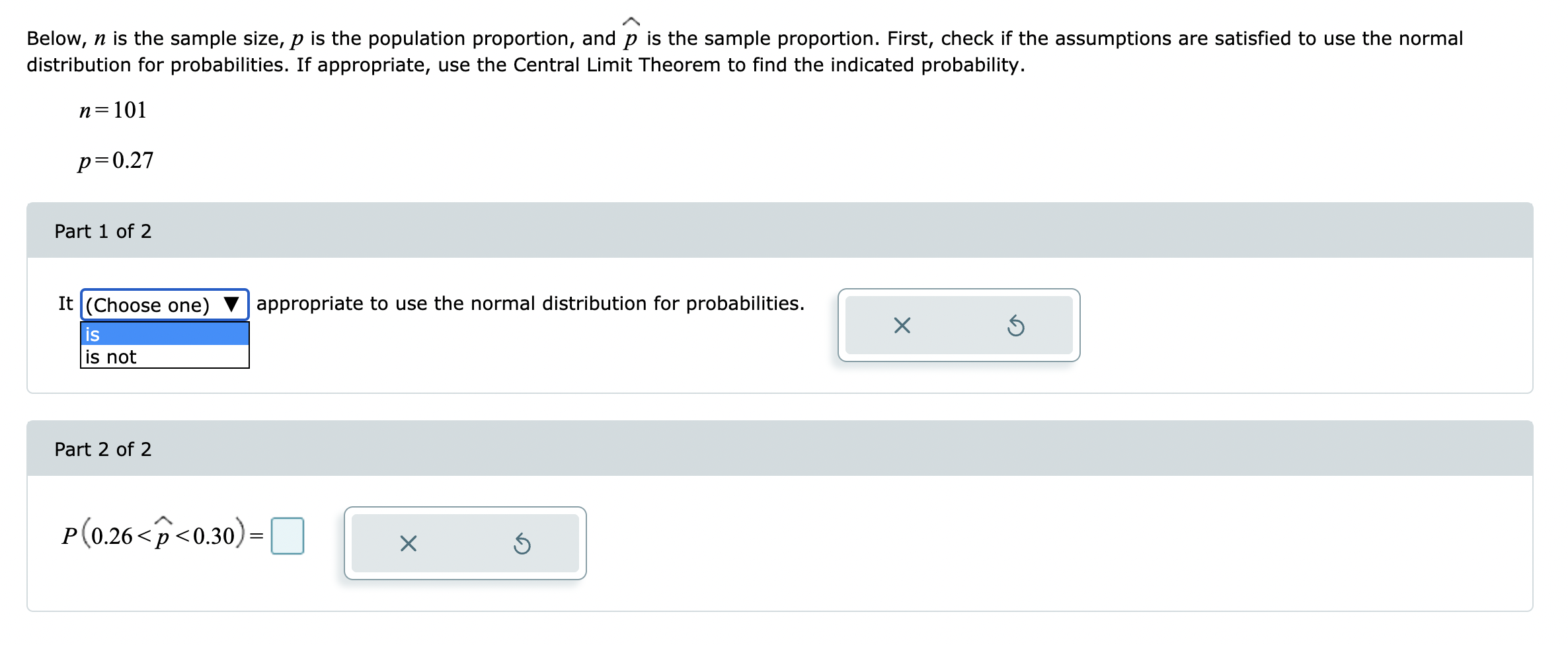
Task: Click the circular refresh icon beside the answer box
Action: pyautogui.click(x=521, y=543)
